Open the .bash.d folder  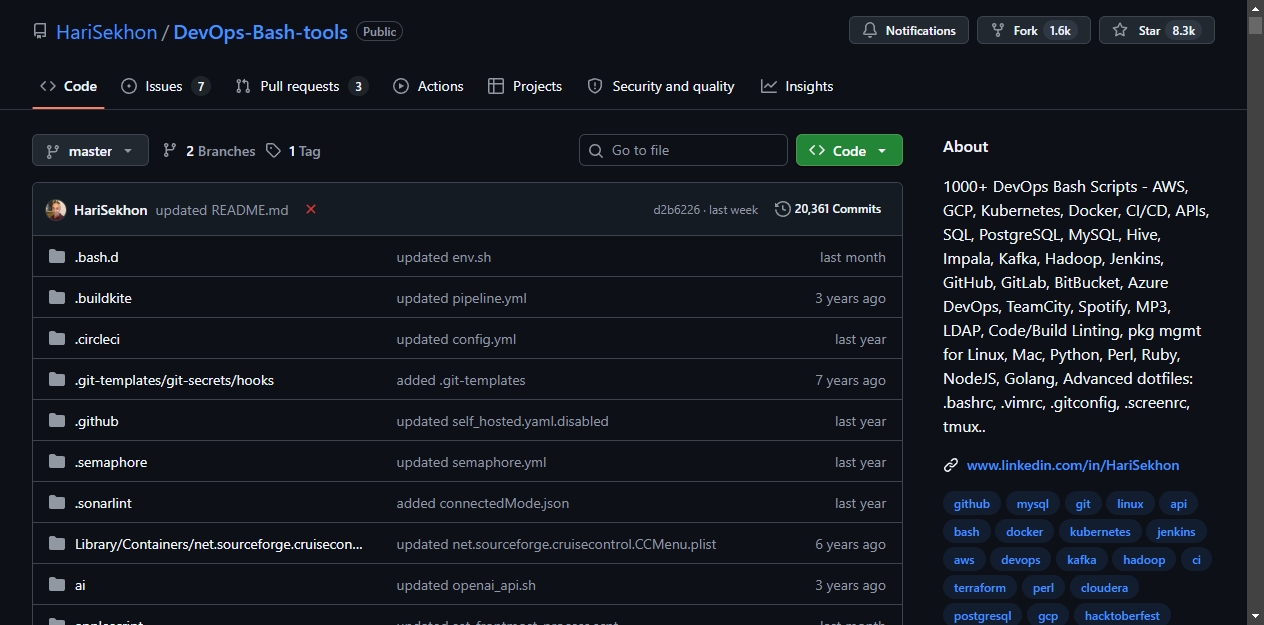click(97, 257)
